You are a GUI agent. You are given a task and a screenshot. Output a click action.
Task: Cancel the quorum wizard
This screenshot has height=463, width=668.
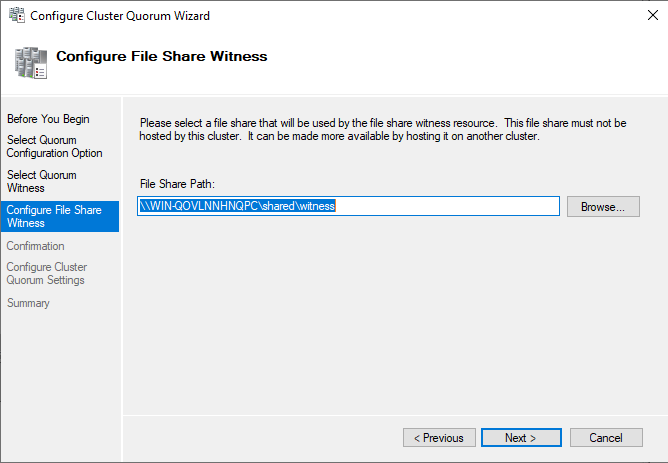coord(605,438)
